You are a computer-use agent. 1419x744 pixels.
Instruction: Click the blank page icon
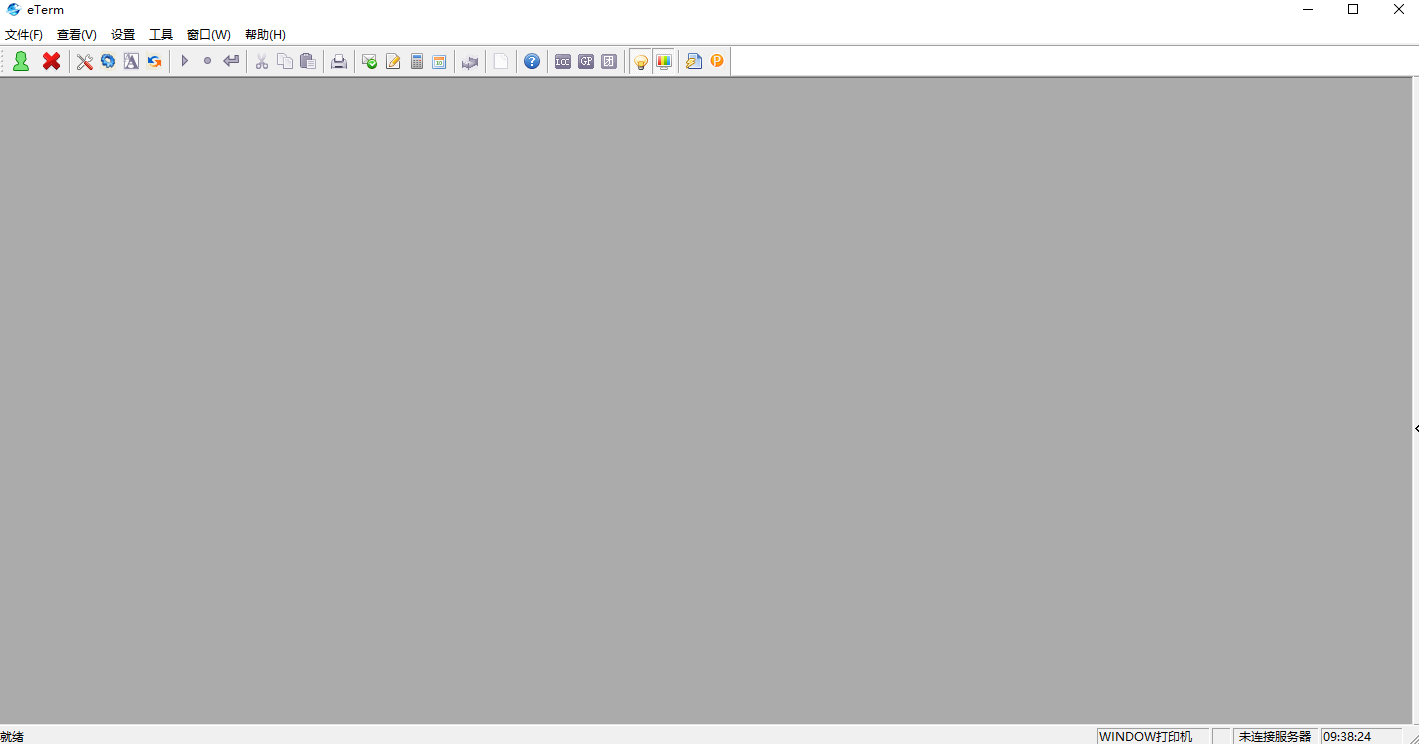[501, 62]
